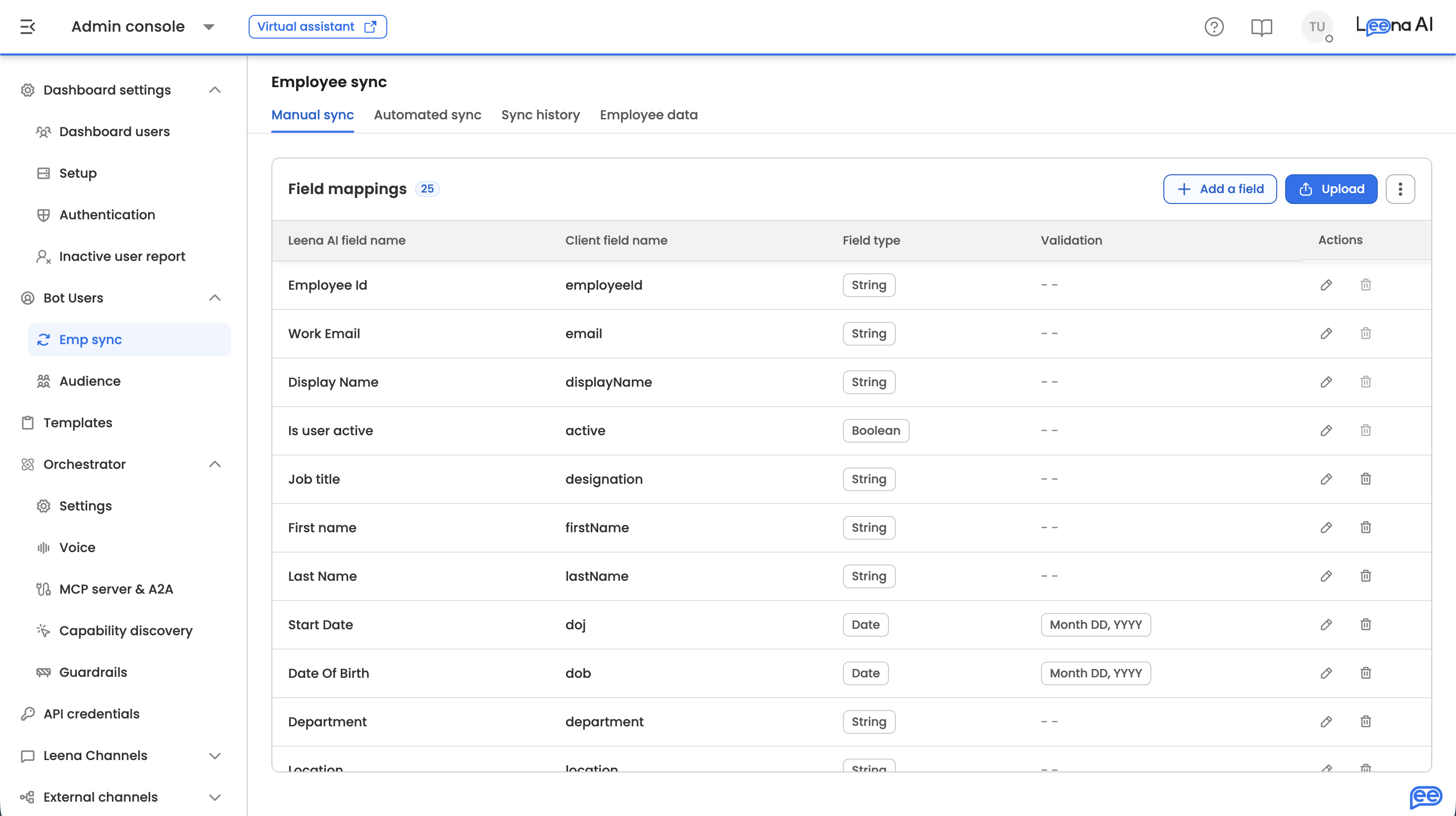This screenshot has width=1456, height=816.
Task: Open the Leena AI chat bubble widget
Action: [x=1425, y=797]
